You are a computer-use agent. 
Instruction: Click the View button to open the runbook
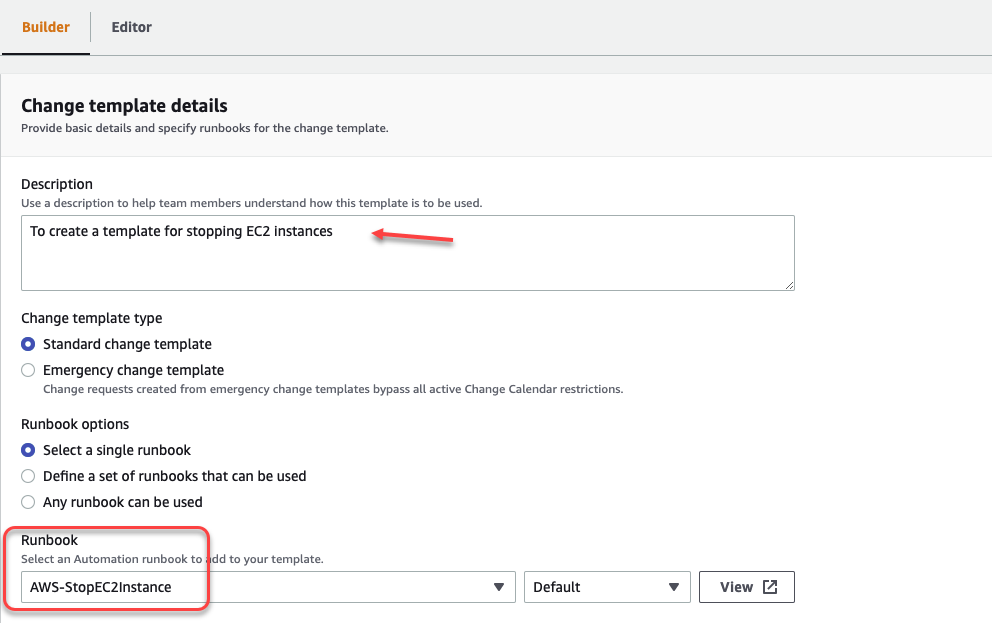746,587
